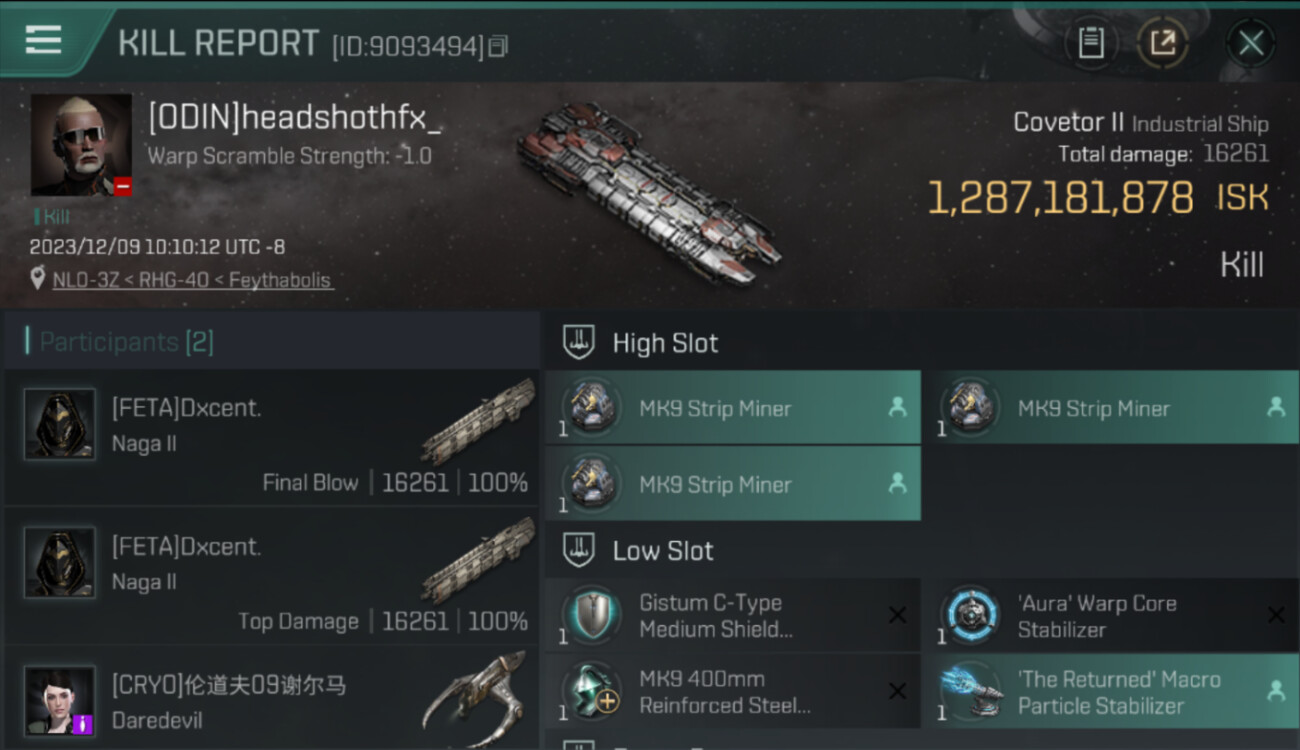Click the X on Gistum C-Type Medium Shield

[x=898, y=615]
